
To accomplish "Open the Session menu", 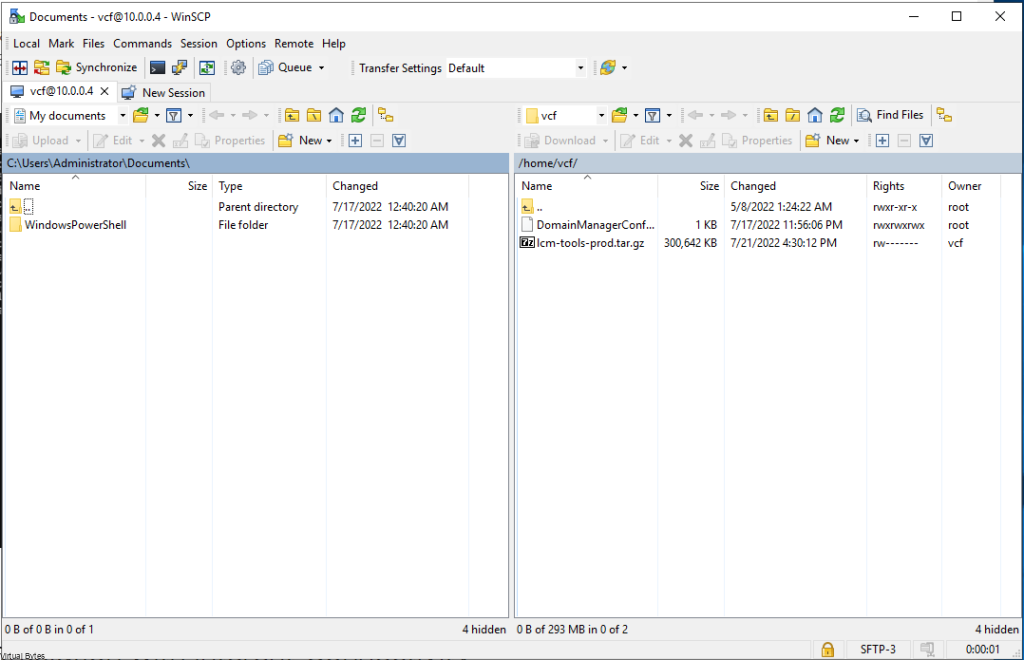I will 199,44.
